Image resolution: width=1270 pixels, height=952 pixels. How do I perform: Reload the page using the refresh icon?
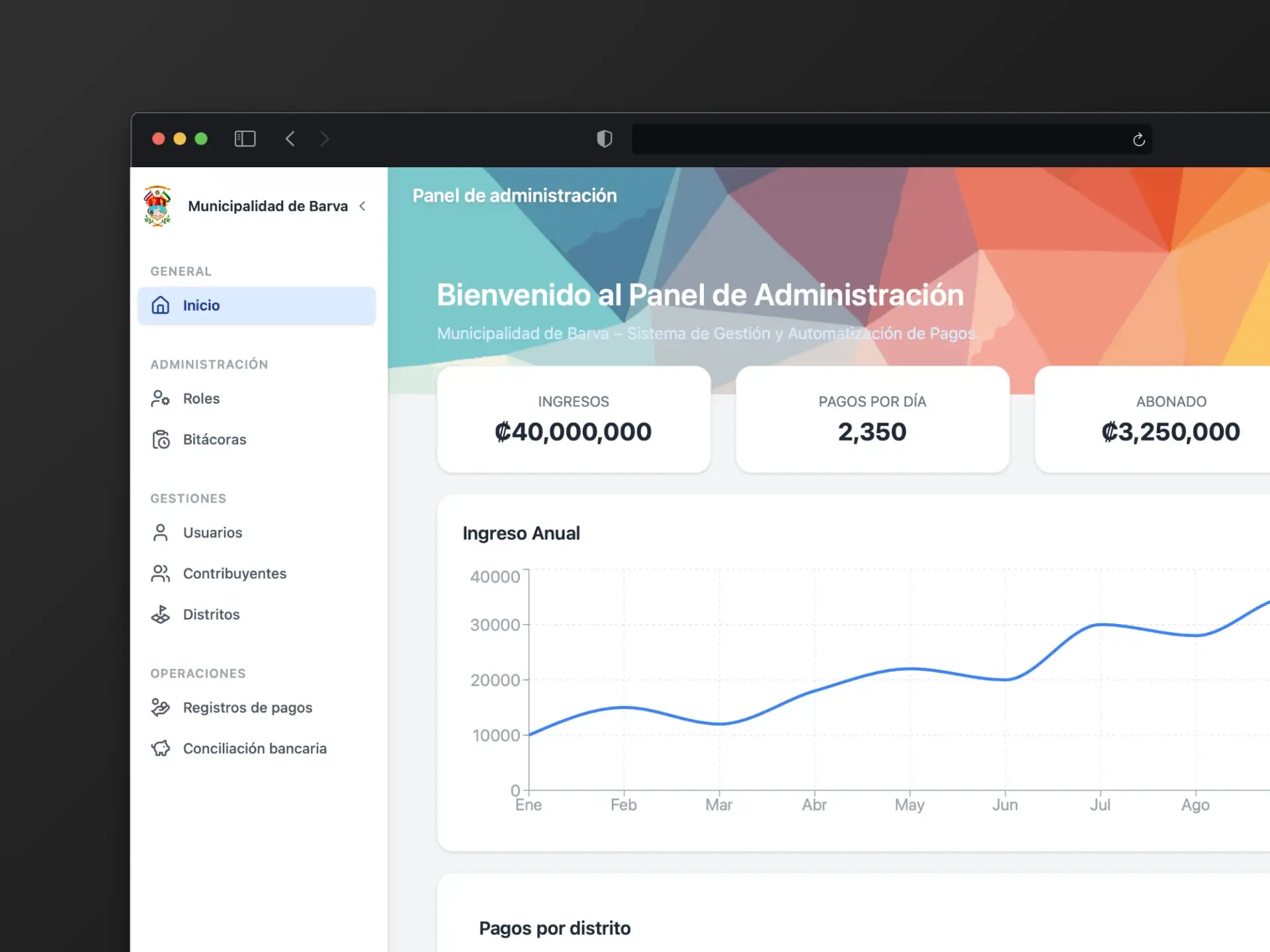click(1138, 139)
